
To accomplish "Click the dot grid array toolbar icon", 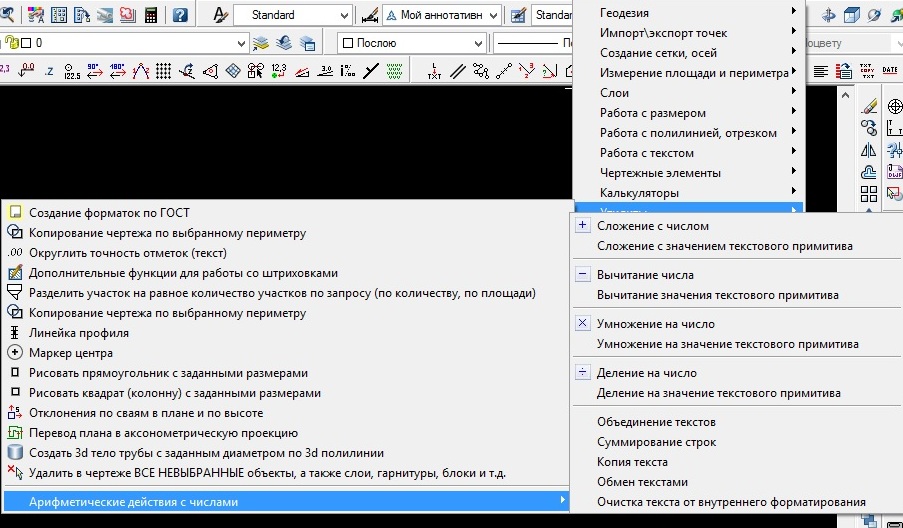I will (x=163, y=71).
